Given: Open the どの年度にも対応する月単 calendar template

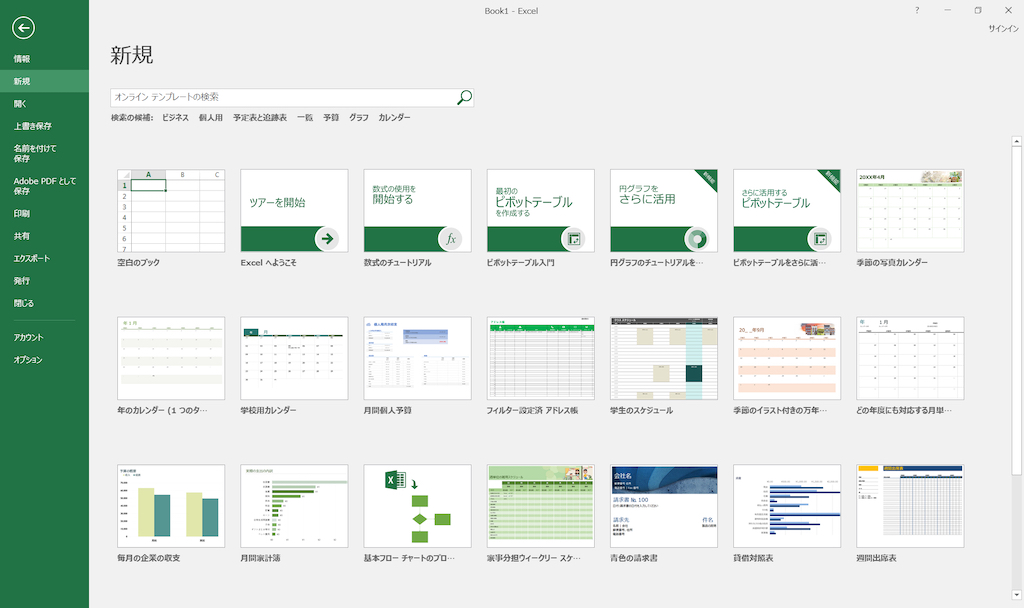Looking at the screenshot, I should (x=910, y=366).
